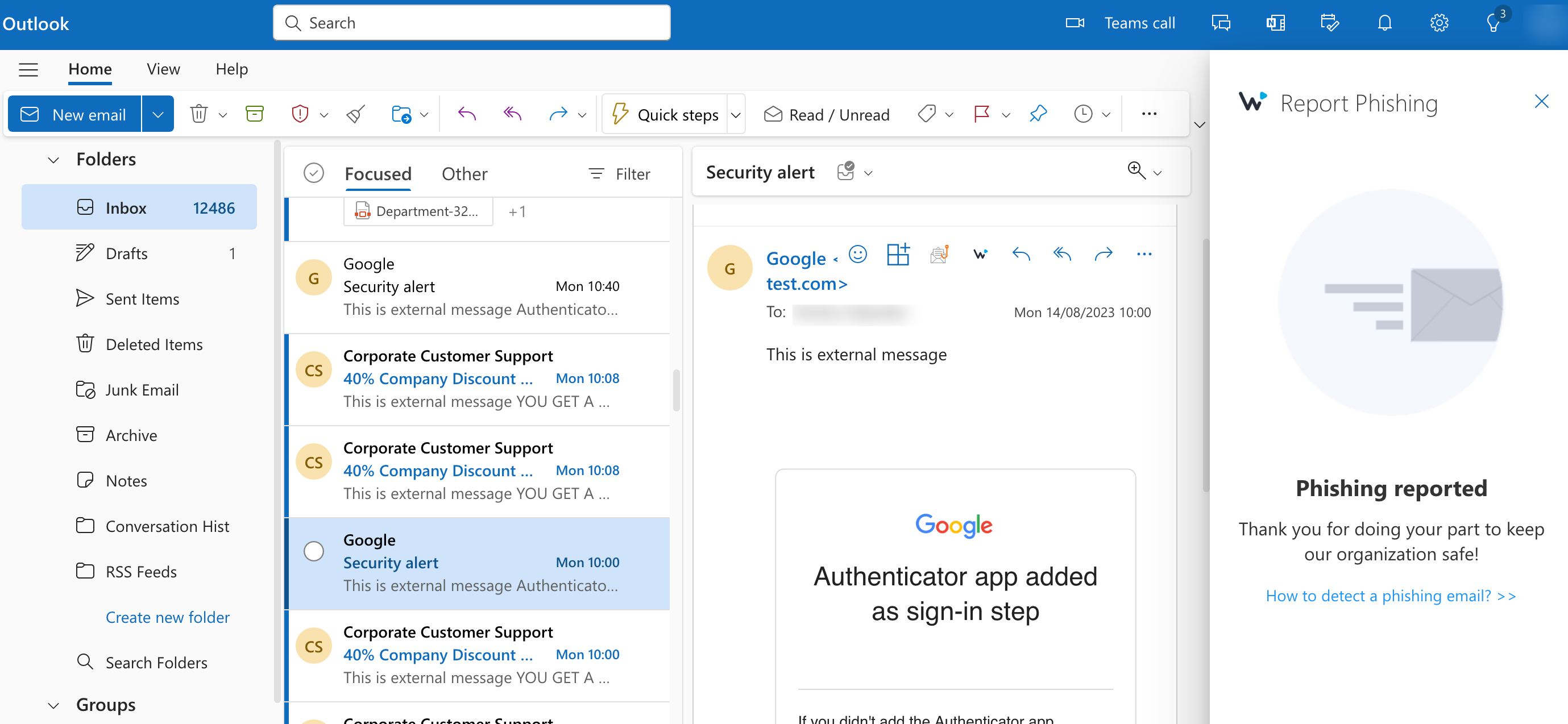Viewport: 1568px width, 724px height.
Task: Pin the message with the pin icon
Action: point(1038,114)
